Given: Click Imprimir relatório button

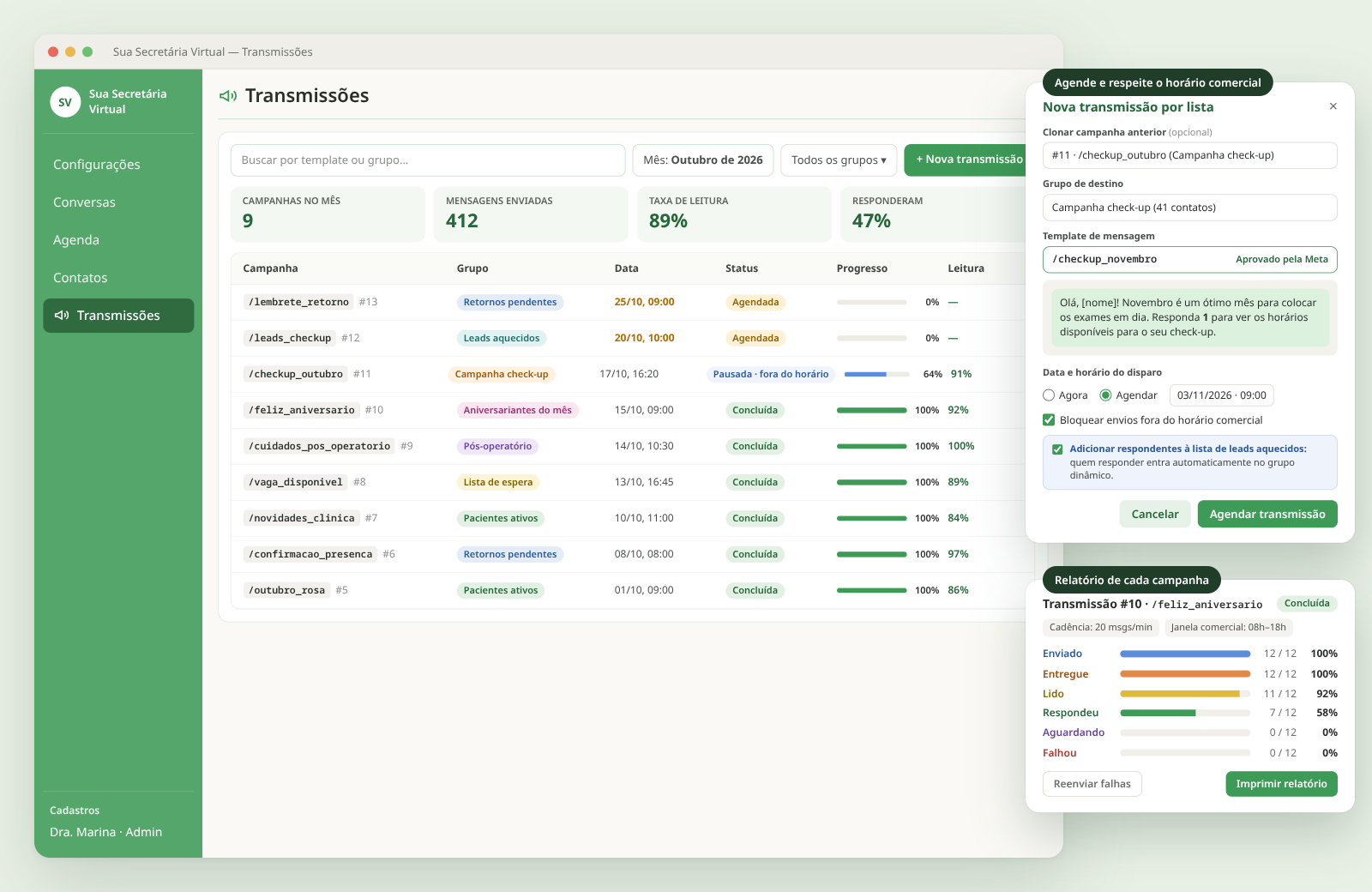Looking at the screenshot, I should pos(1281,784).
